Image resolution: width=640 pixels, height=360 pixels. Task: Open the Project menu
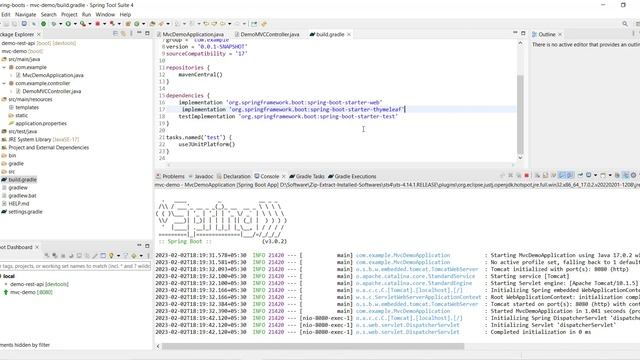[69, 14]
